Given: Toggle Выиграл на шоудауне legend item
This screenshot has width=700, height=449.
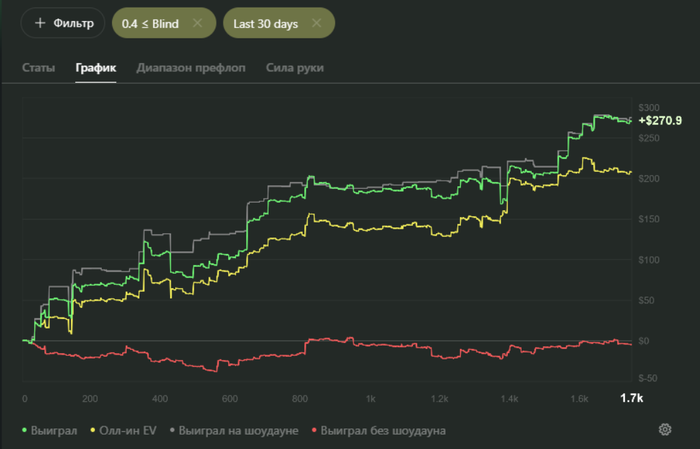Looking at the screenshot, I should pos(238,430).
